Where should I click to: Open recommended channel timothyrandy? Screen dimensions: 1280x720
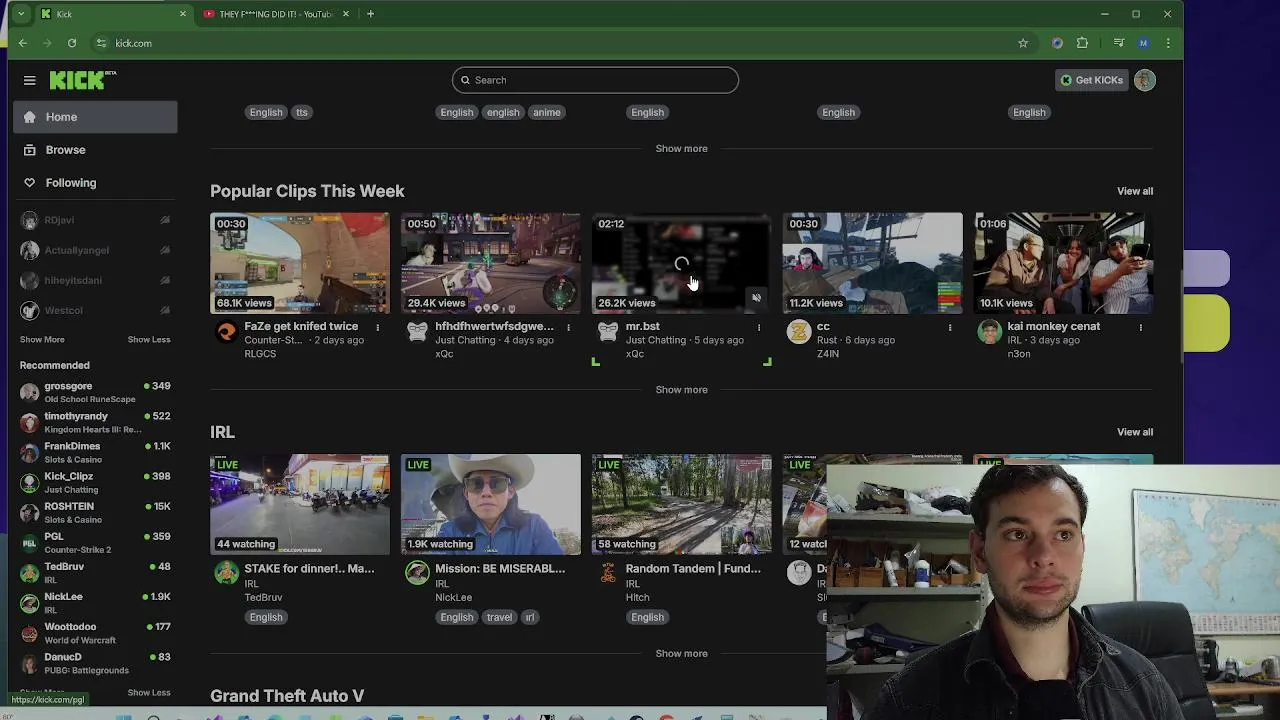[x=95, y=422]
